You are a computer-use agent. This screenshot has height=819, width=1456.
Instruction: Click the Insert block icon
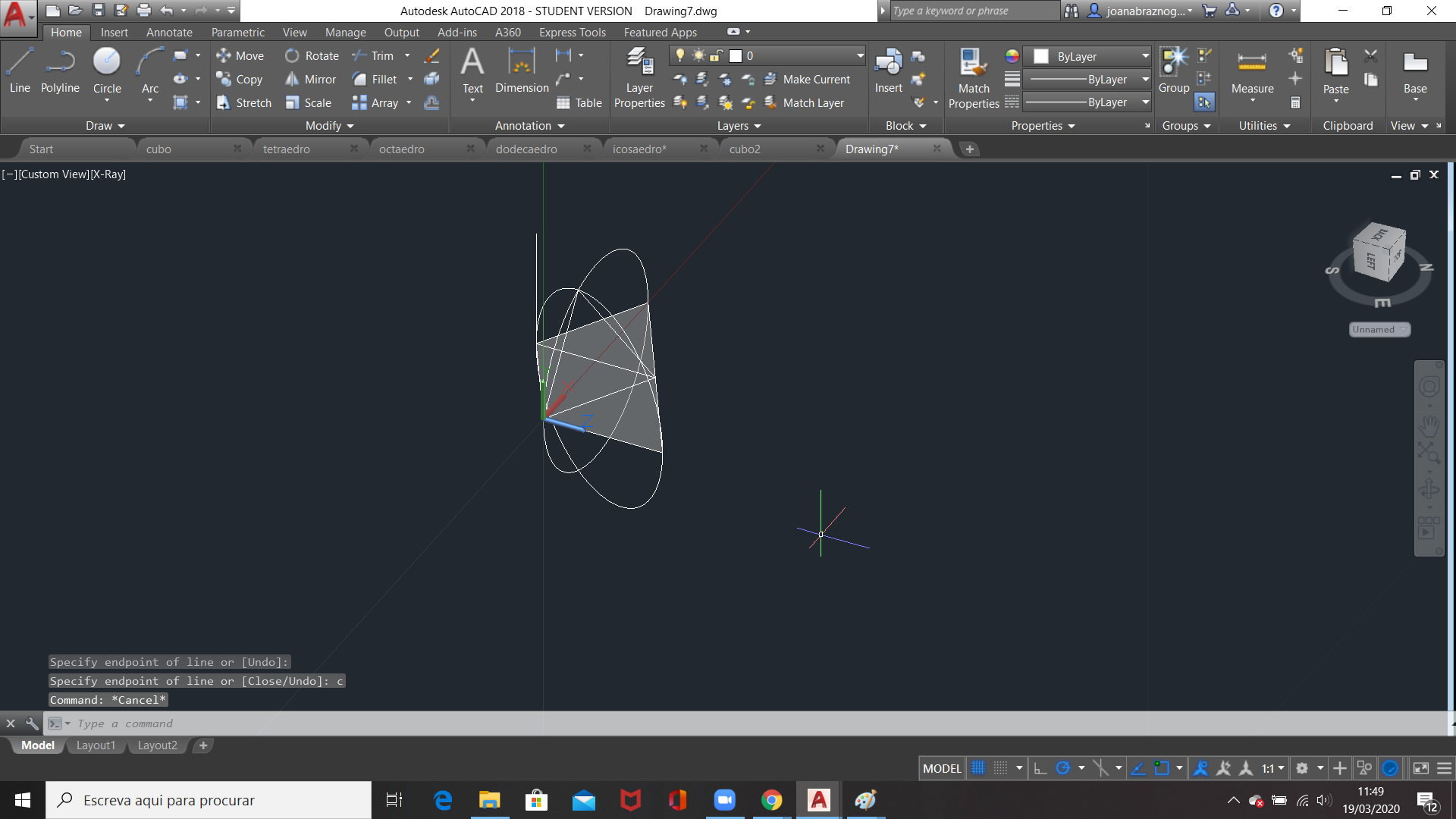click(x=888, y=70)
